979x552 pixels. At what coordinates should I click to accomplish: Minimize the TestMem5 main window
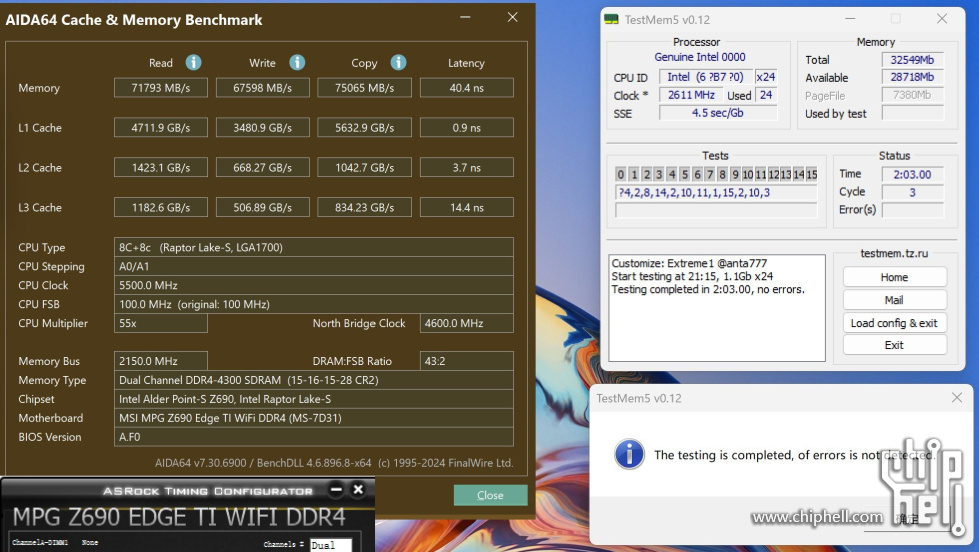point(850,19)
